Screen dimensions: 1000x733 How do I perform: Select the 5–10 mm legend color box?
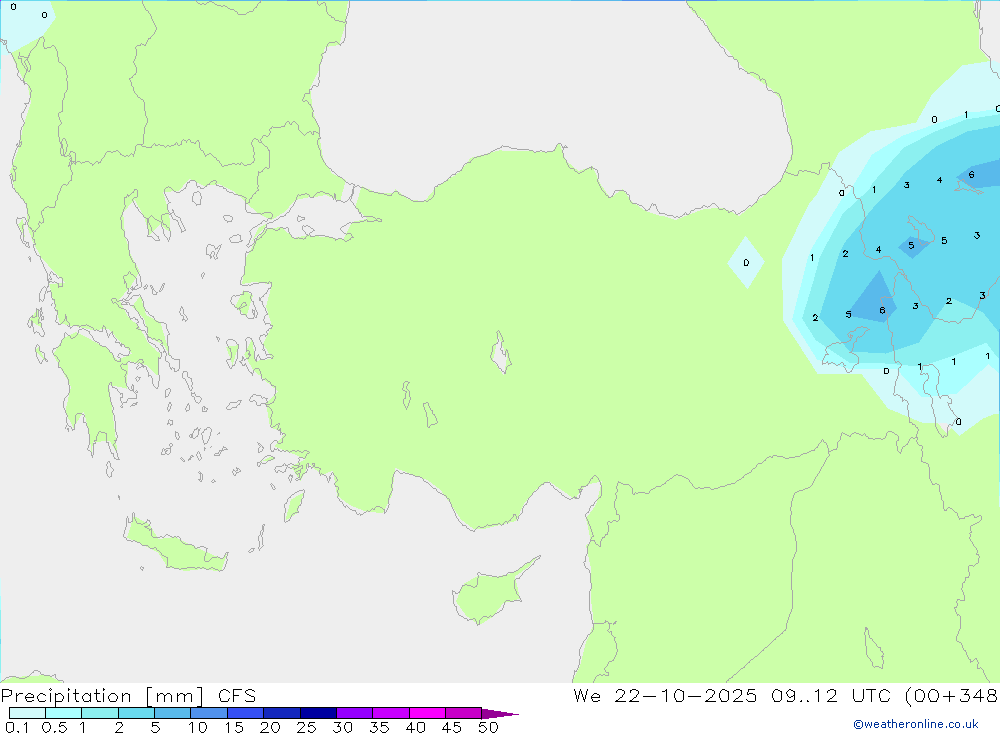[x=172, y=713]
